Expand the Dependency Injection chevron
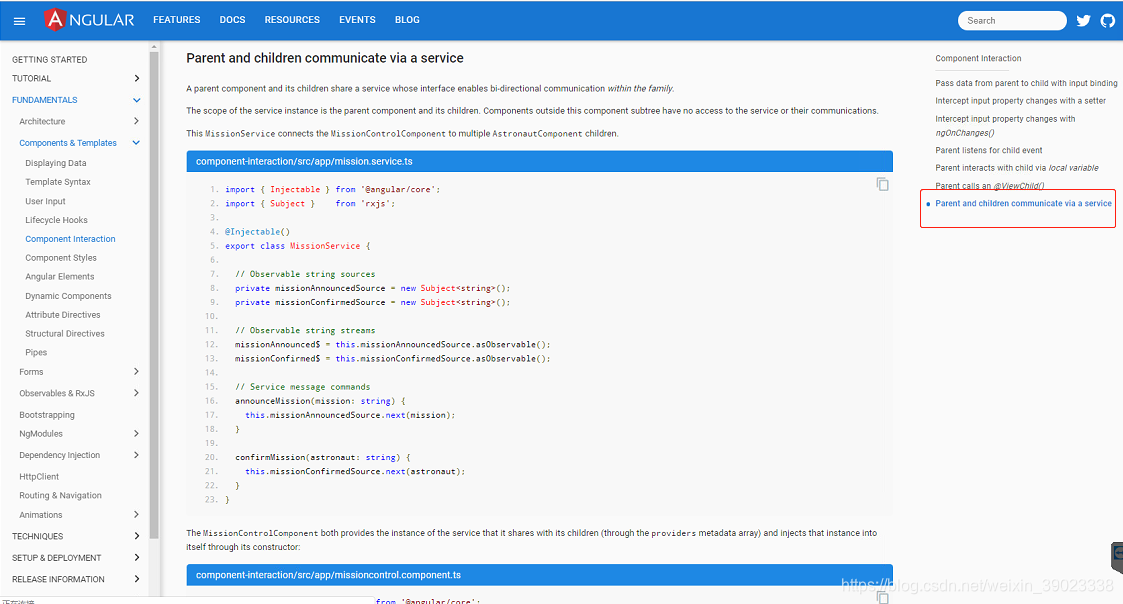Screen dimensions: 1123x604 point(136,455)
